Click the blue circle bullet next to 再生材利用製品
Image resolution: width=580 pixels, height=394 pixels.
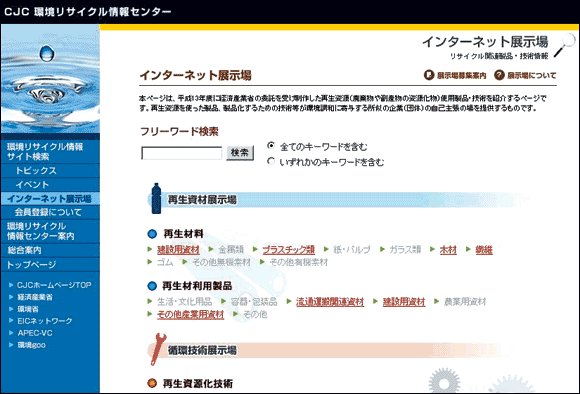point(152,286)
